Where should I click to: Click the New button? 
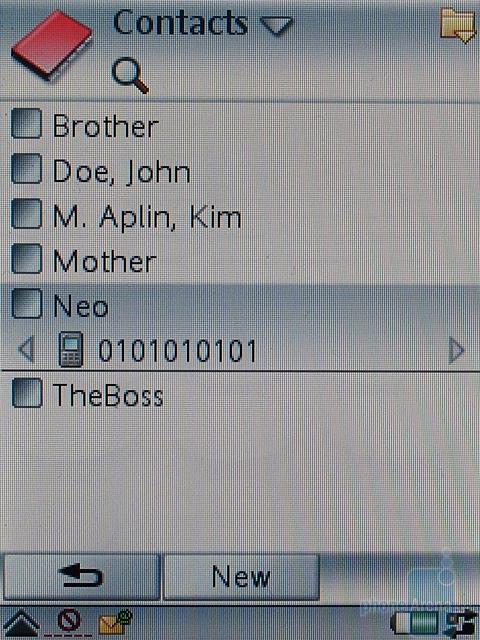[x=241, y=577]
